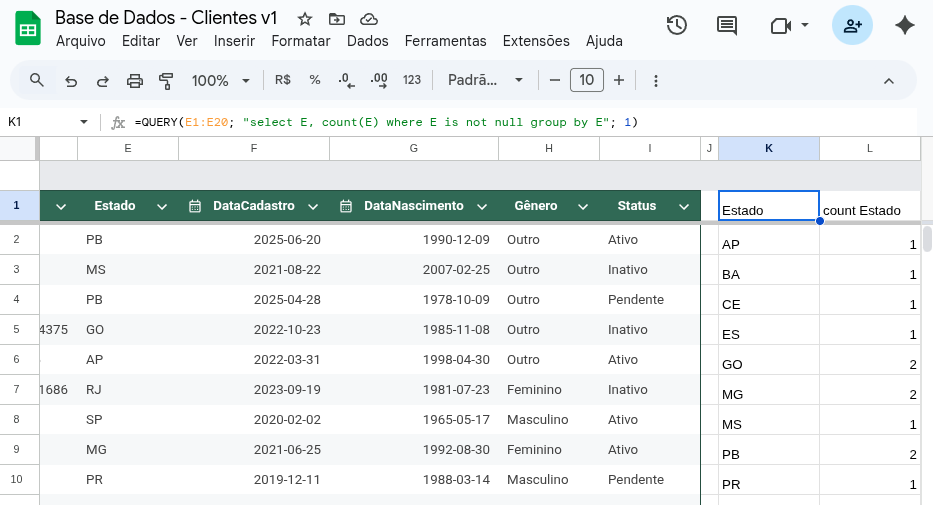Click the document title Base de Dados
933x505 pixels.
point(166,18)
